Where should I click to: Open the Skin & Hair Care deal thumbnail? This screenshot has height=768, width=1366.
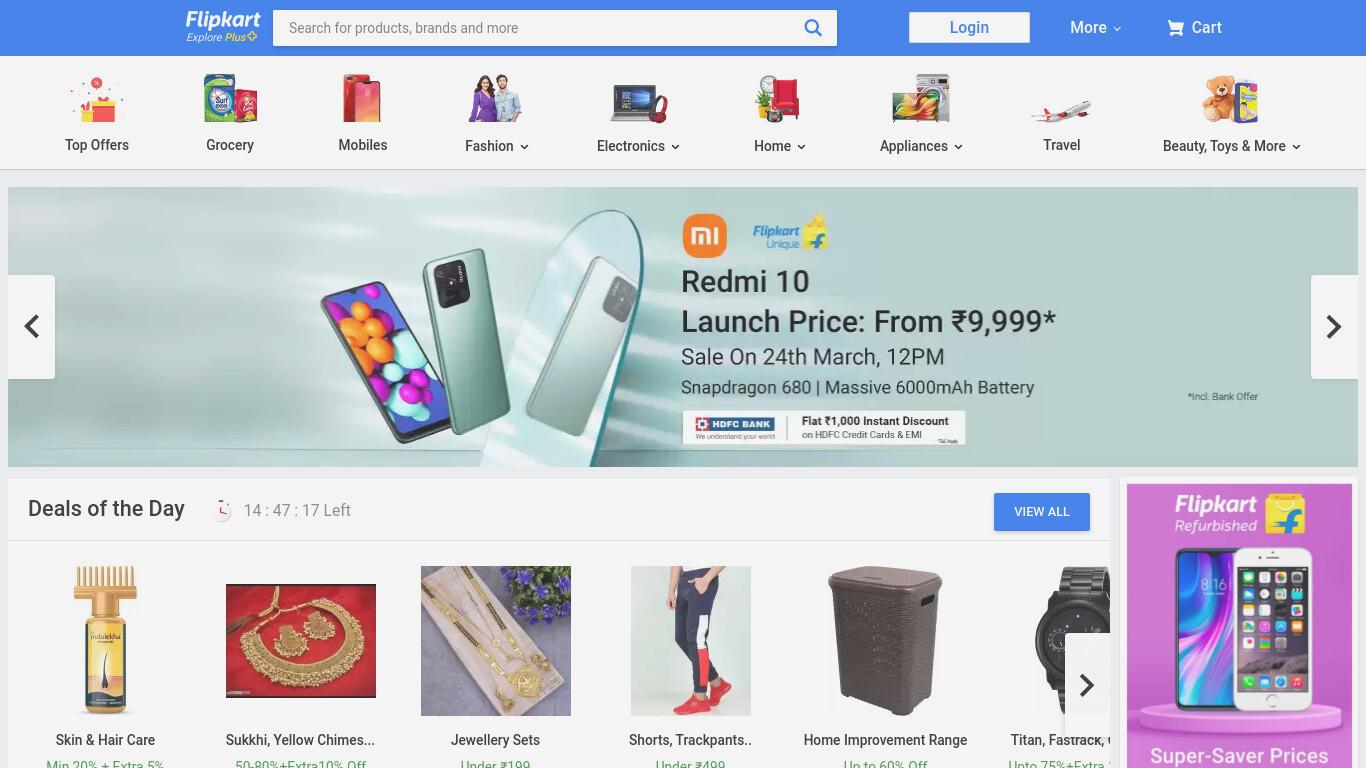pyautogui.click(x=105, y=640)
